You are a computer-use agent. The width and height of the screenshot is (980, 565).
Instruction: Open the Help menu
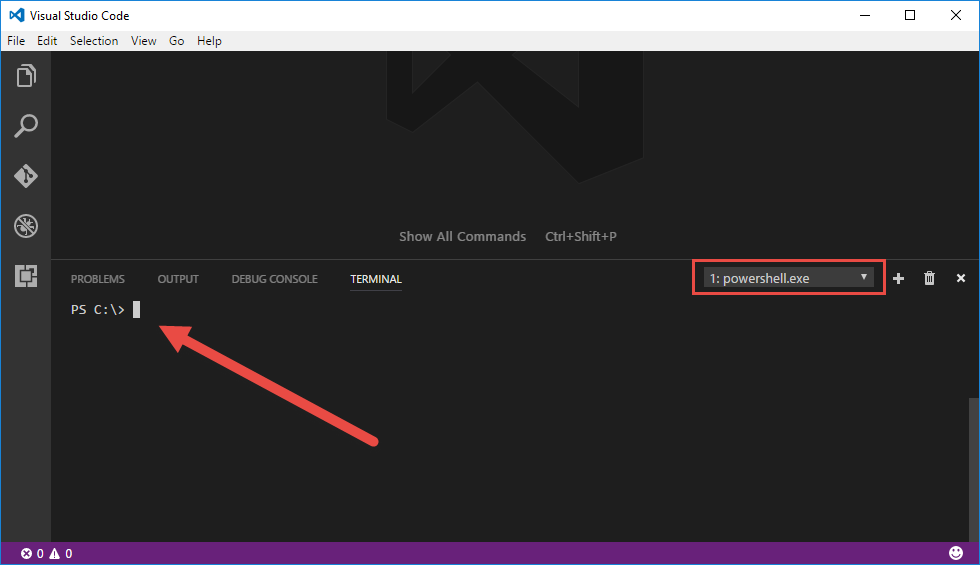[209, 41]
